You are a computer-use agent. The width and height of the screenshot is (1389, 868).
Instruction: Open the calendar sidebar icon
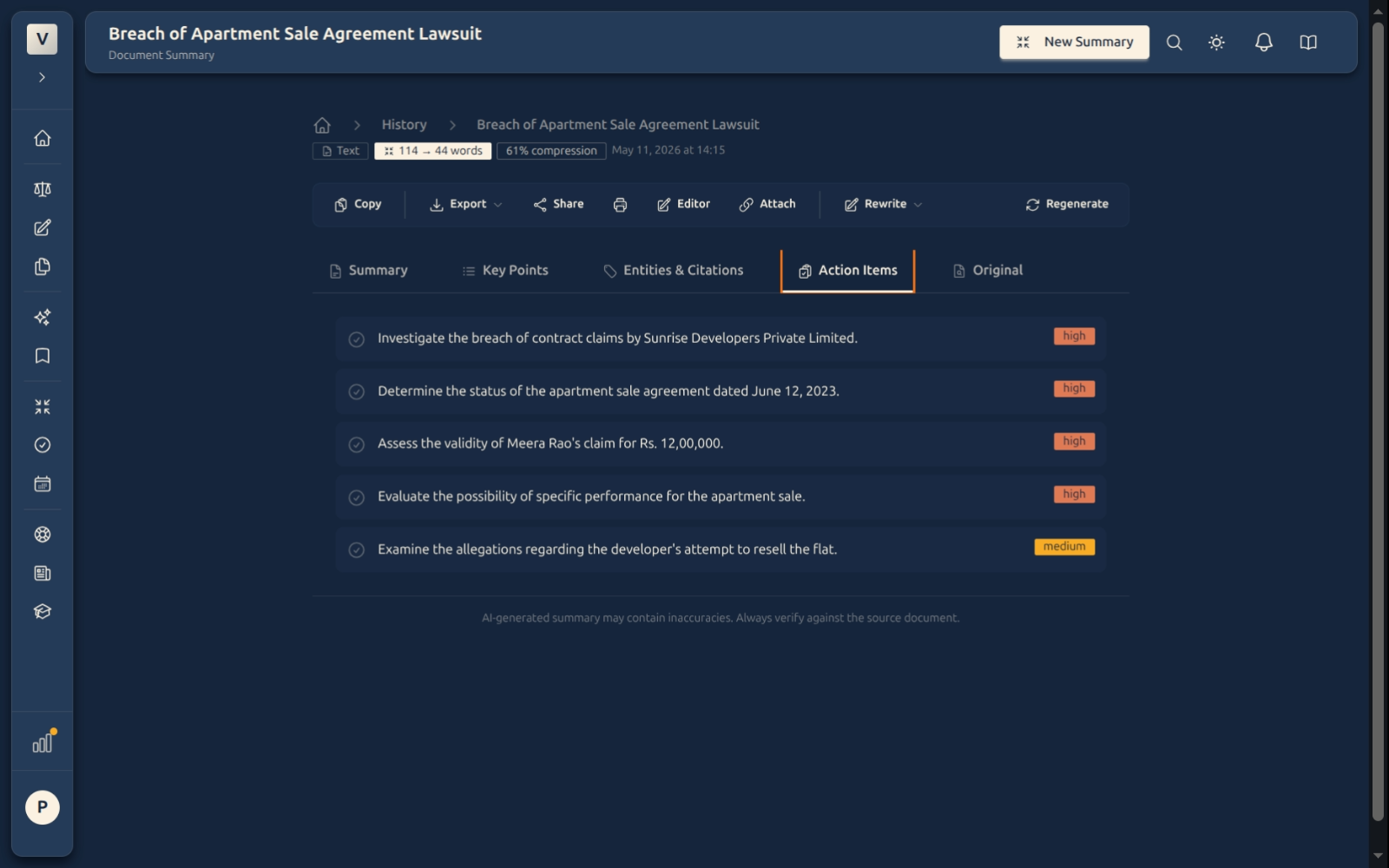[42, 483]
